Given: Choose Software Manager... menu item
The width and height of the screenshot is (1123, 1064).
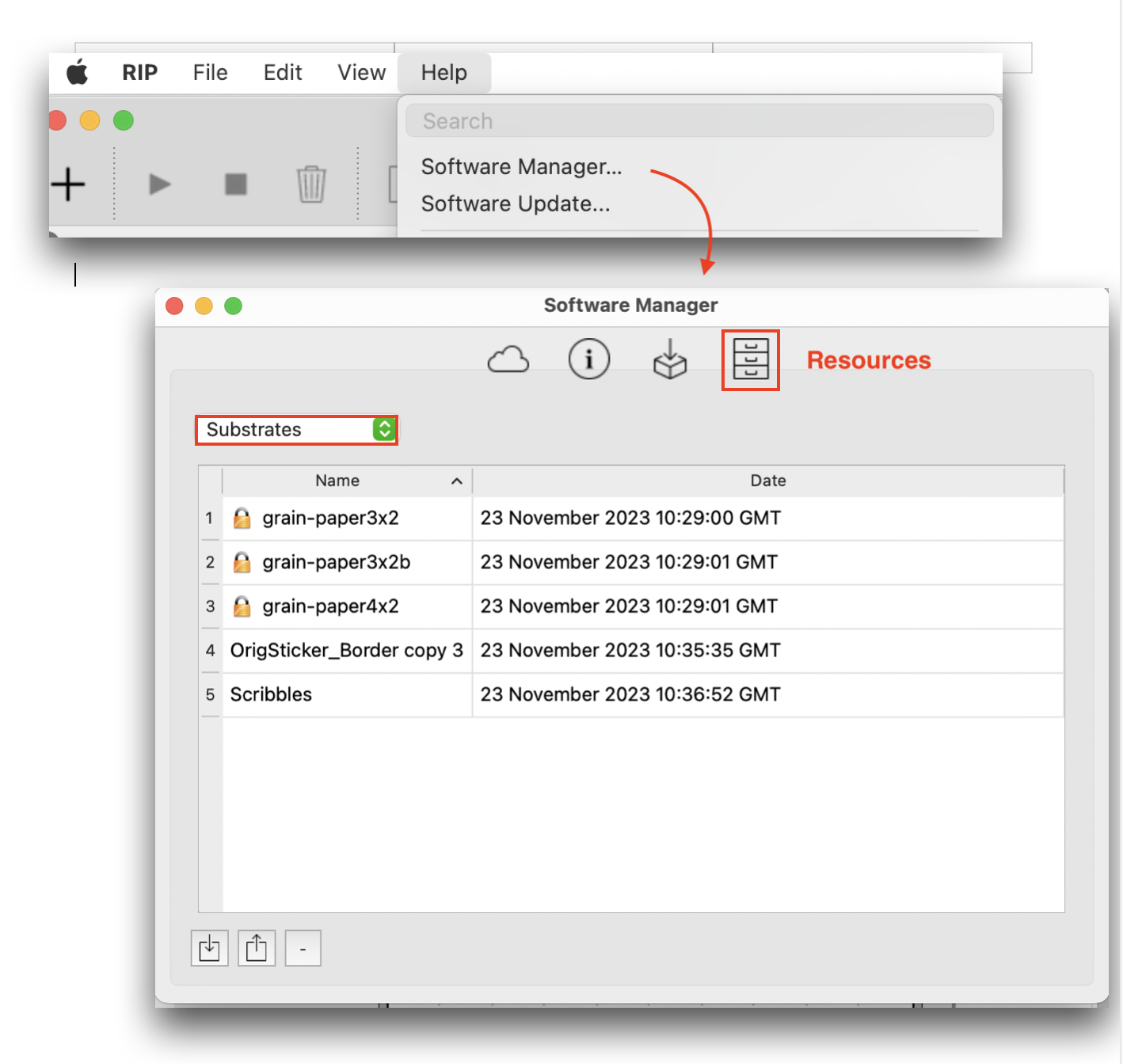Looking at the screenshot, I should (x=521, y=167).
